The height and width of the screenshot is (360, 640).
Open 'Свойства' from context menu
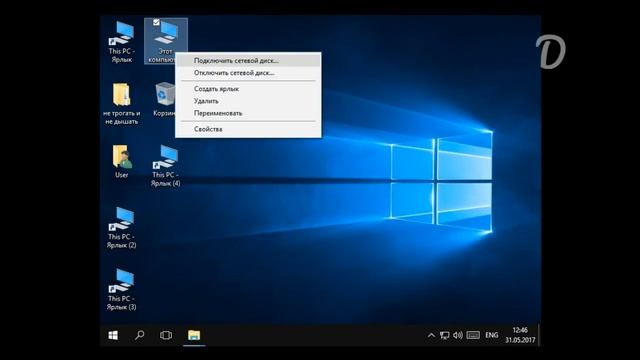[x=248, y=129]
